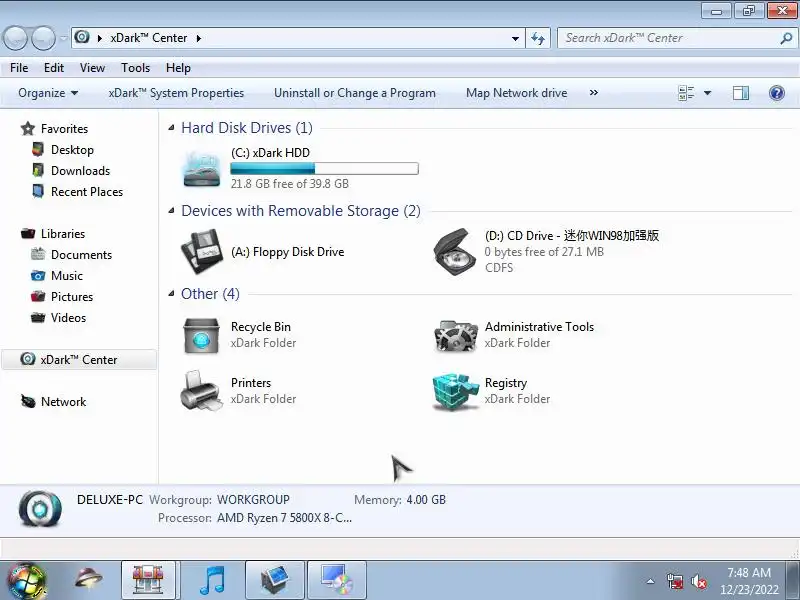800x600 pixels.
Task: Open the Help menu
Action: [178, 68]
